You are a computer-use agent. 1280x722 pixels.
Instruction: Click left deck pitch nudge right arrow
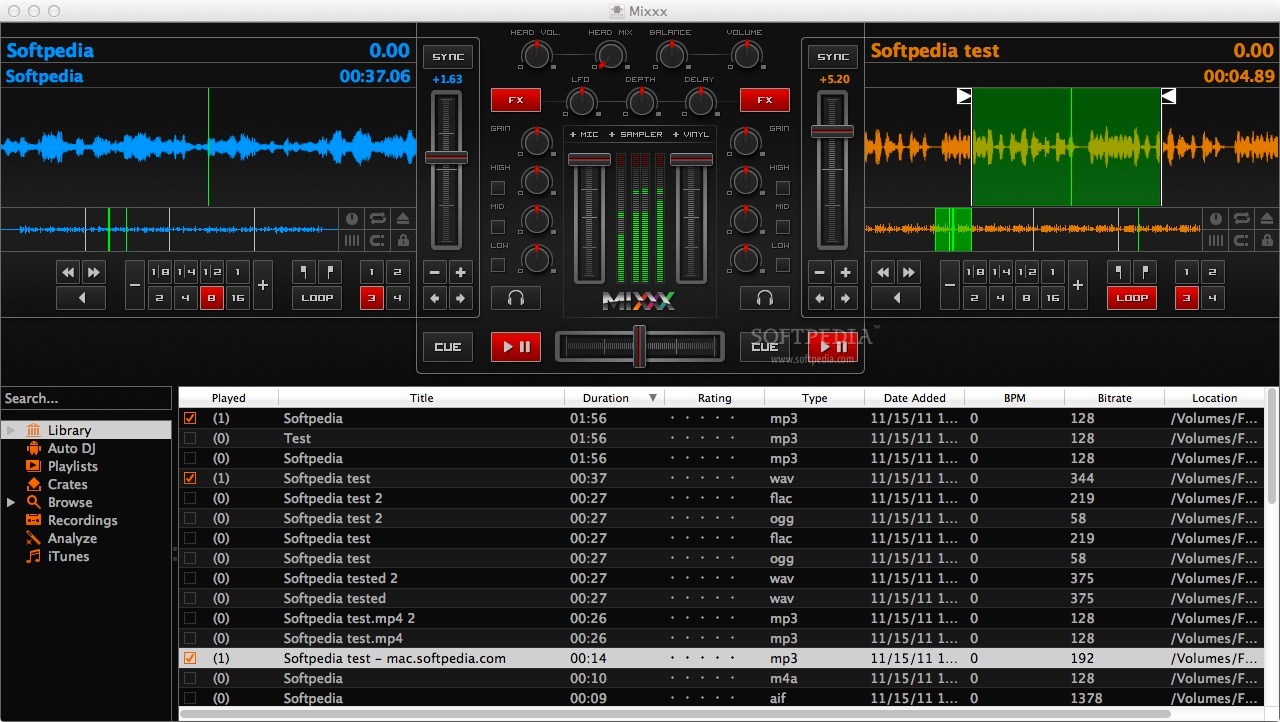coord(460,298)
